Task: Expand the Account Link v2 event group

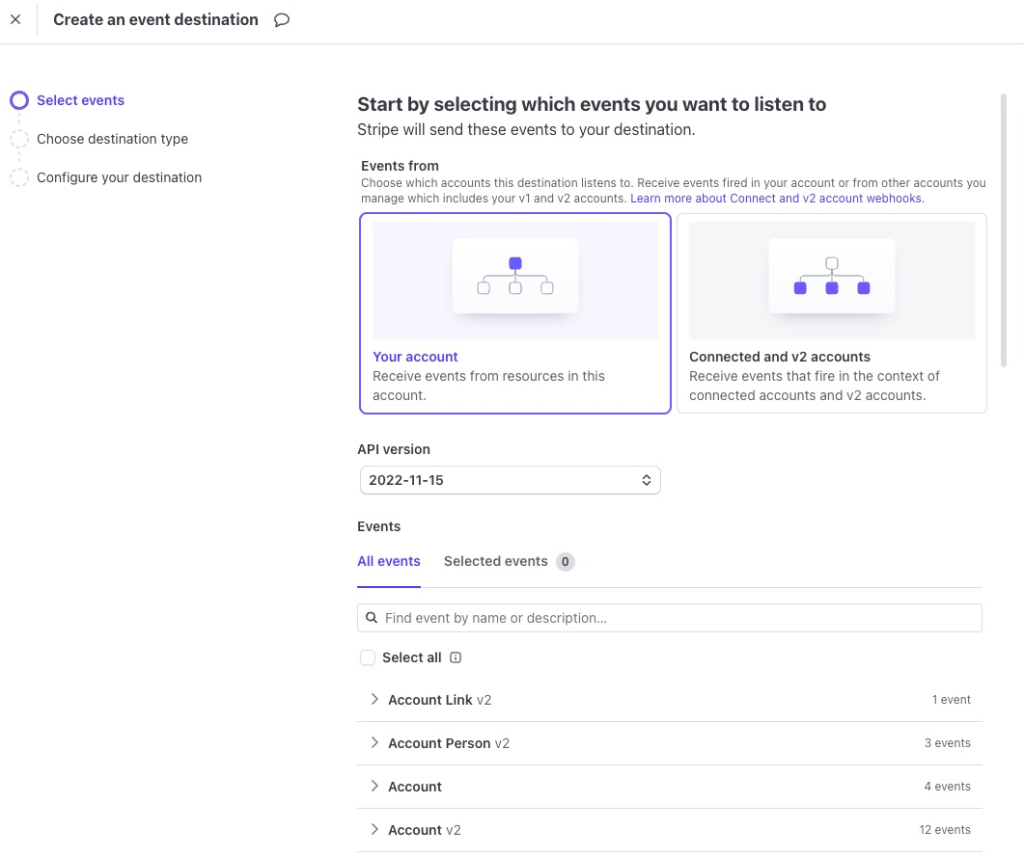Action: (375, 700)
